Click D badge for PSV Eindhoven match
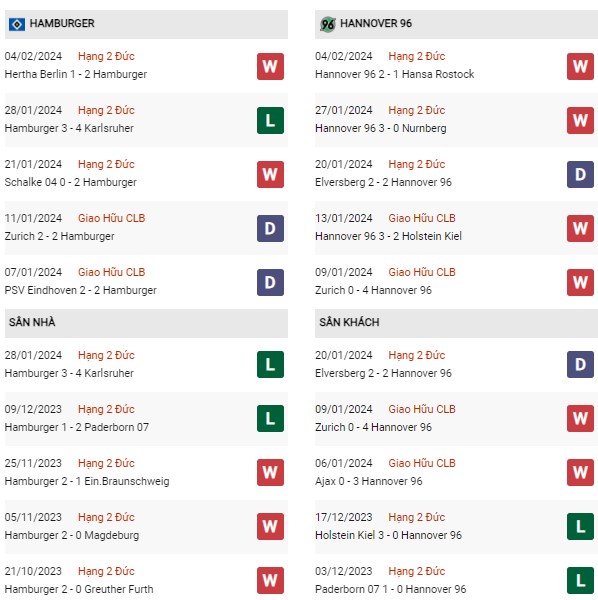This screenshot has width=598, height=600. coord(270,282)
